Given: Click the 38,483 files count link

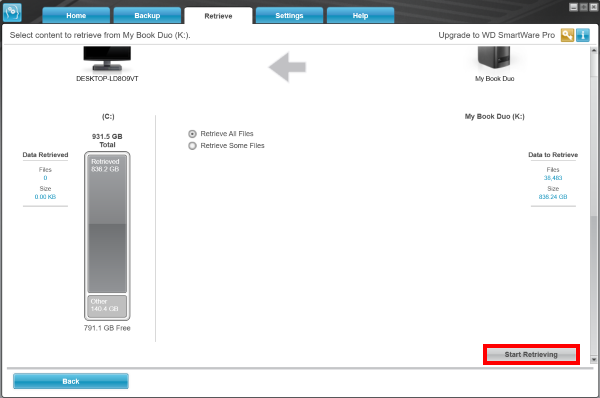Looking at the screenshot, I should point(553,178).
